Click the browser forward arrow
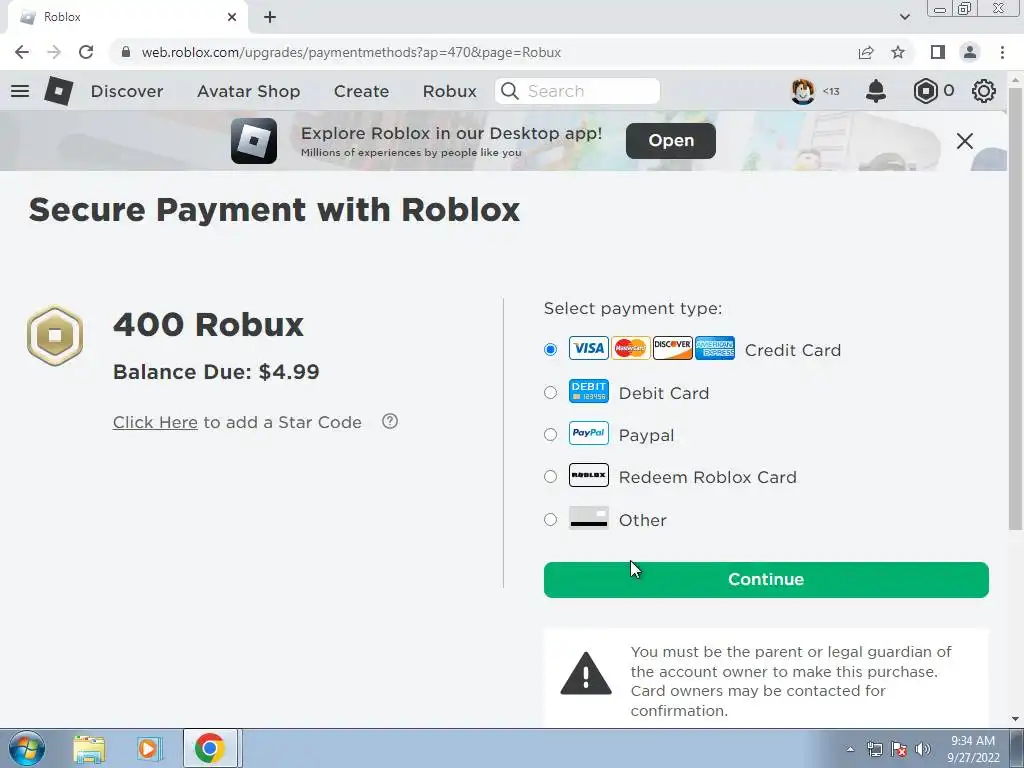 (x=54, y=52)
